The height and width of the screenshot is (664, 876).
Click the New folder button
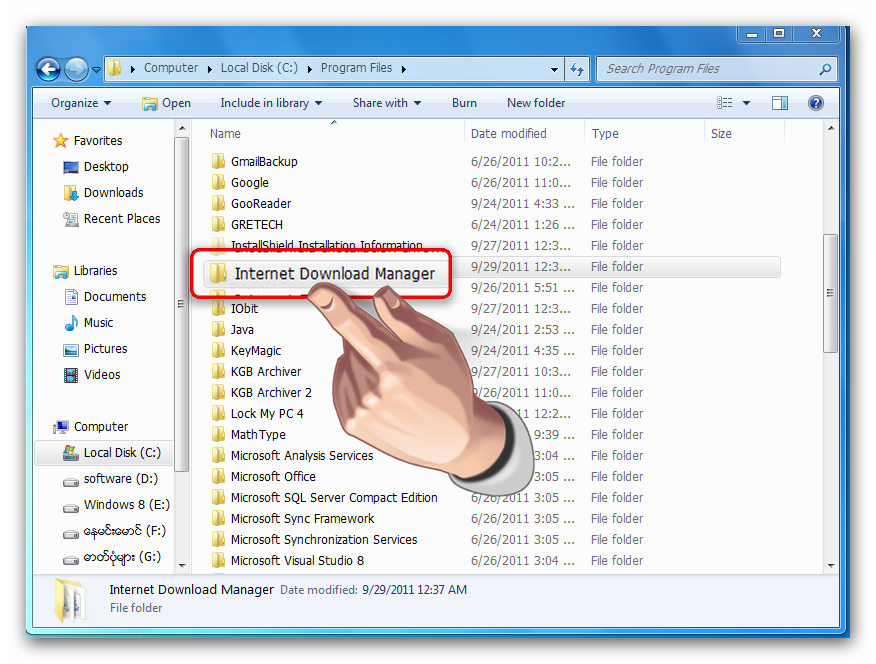click(x=536, y=103)
